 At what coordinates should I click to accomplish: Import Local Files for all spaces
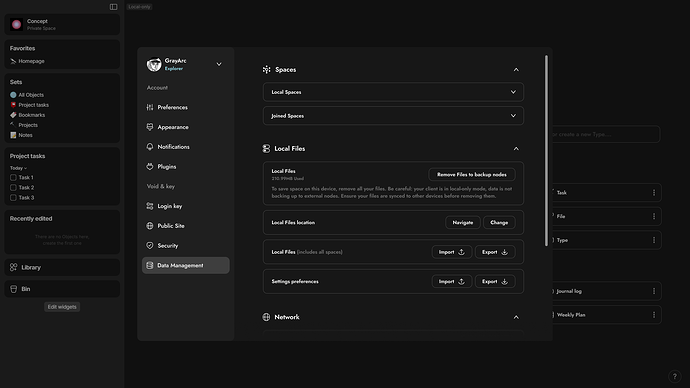(451, 252)
